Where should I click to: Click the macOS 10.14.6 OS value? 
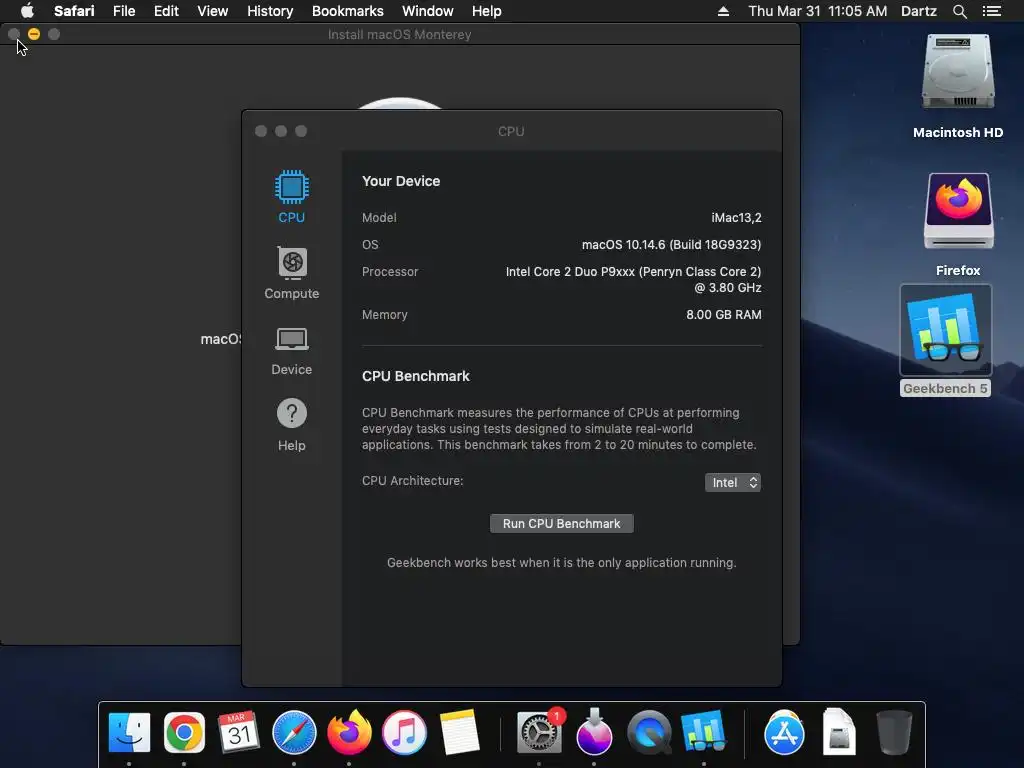tap(671, 244)
